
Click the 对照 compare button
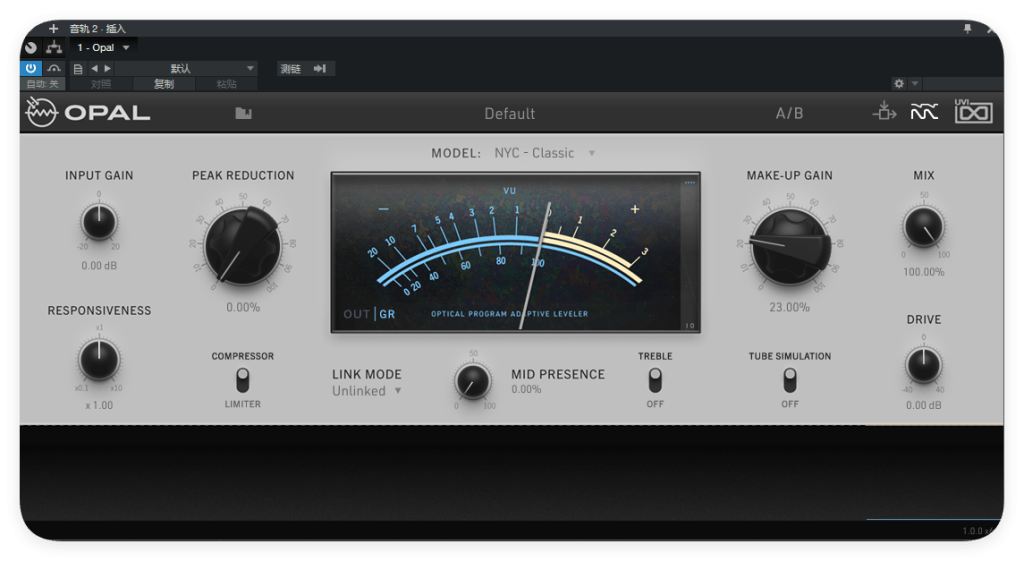tap(101, 84)
